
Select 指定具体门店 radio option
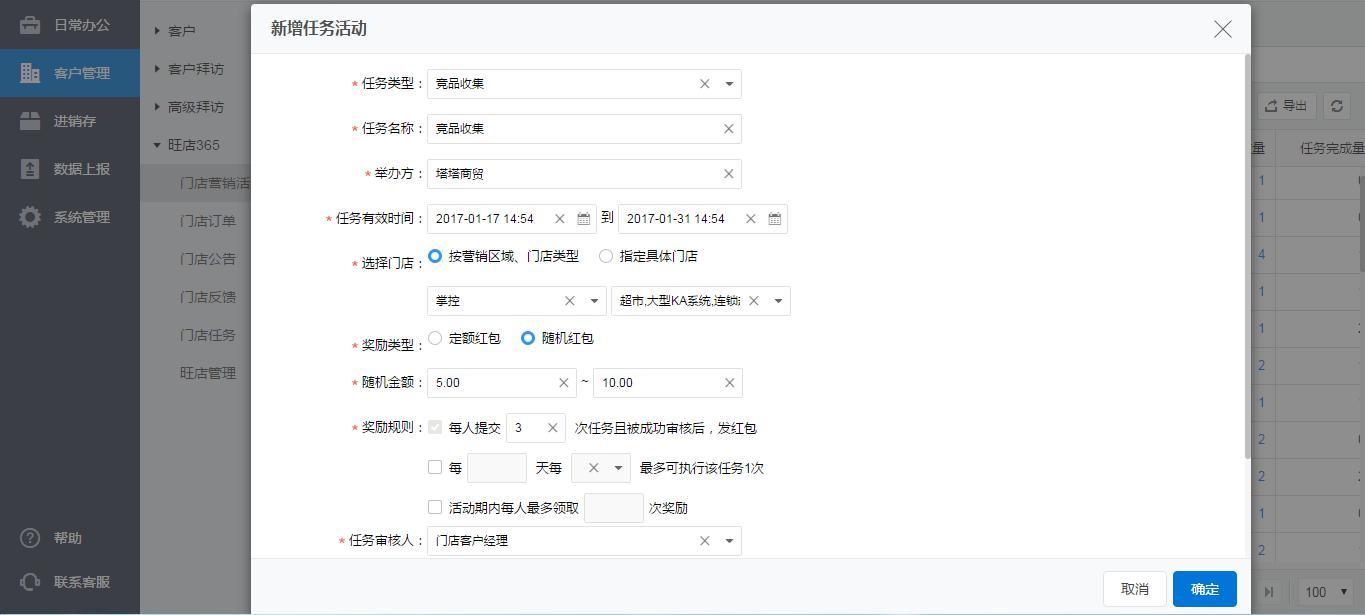606,256
